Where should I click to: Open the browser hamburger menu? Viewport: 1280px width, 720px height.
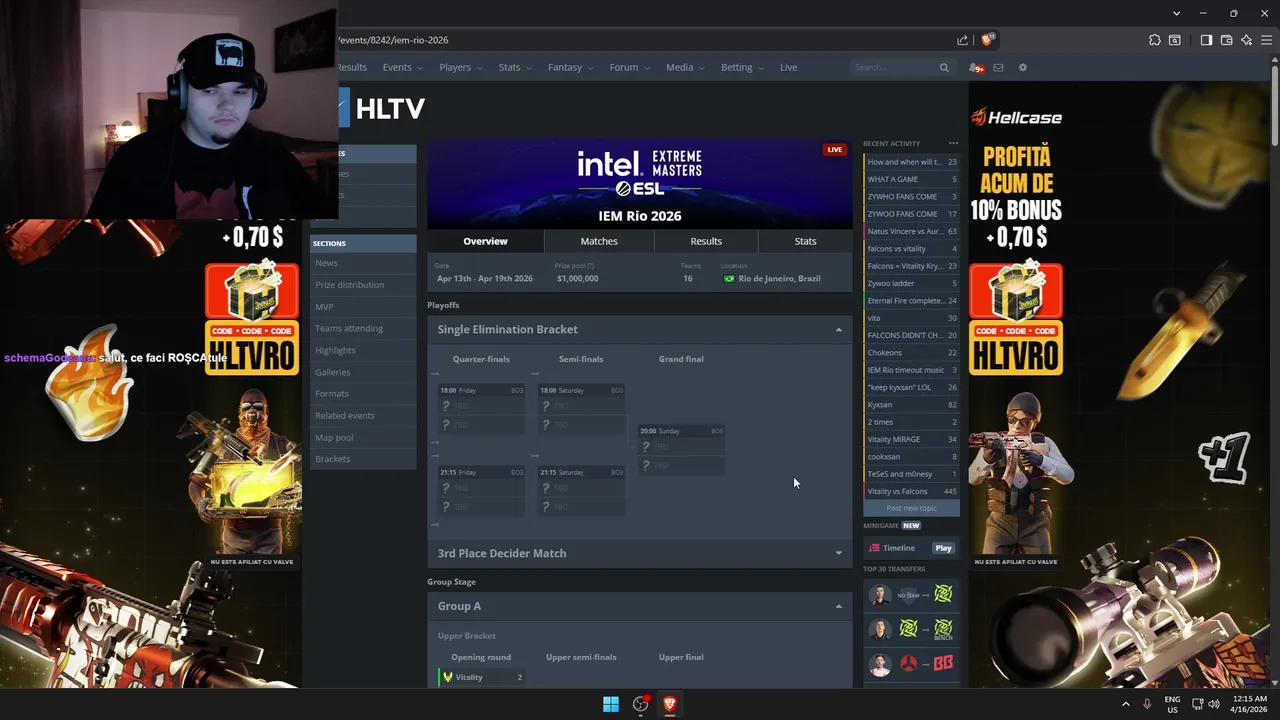tap(1266, 40)
